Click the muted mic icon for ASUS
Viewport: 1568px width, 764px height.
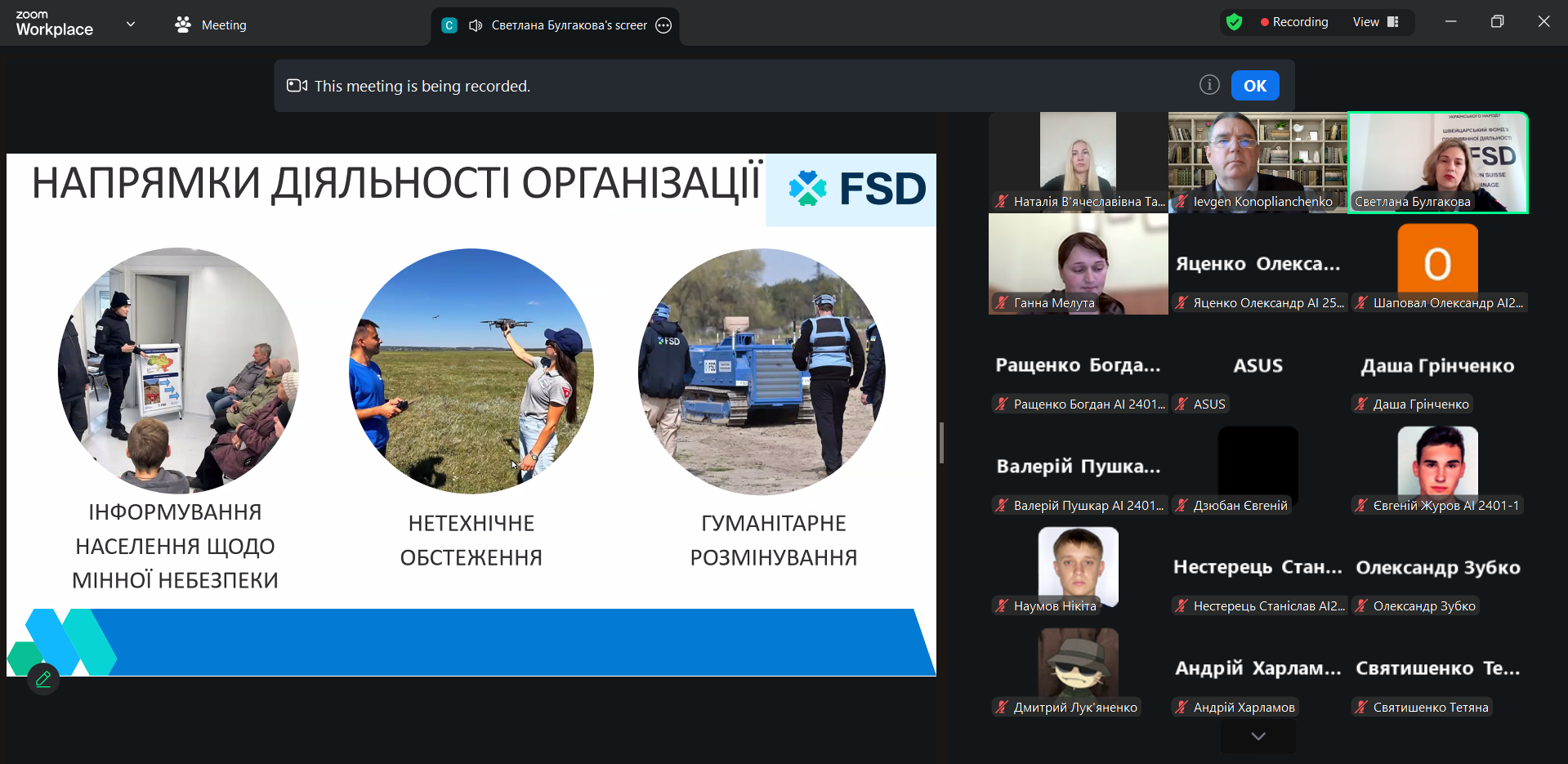pyautogui.click(x=1182, y=404)
